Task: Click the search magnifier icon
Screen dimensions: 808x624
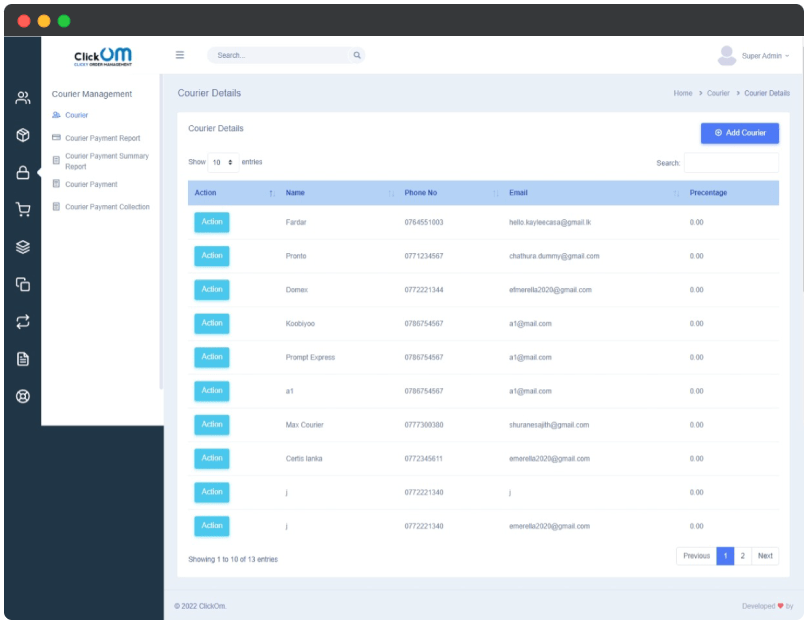Action: (x=357, y=55)
